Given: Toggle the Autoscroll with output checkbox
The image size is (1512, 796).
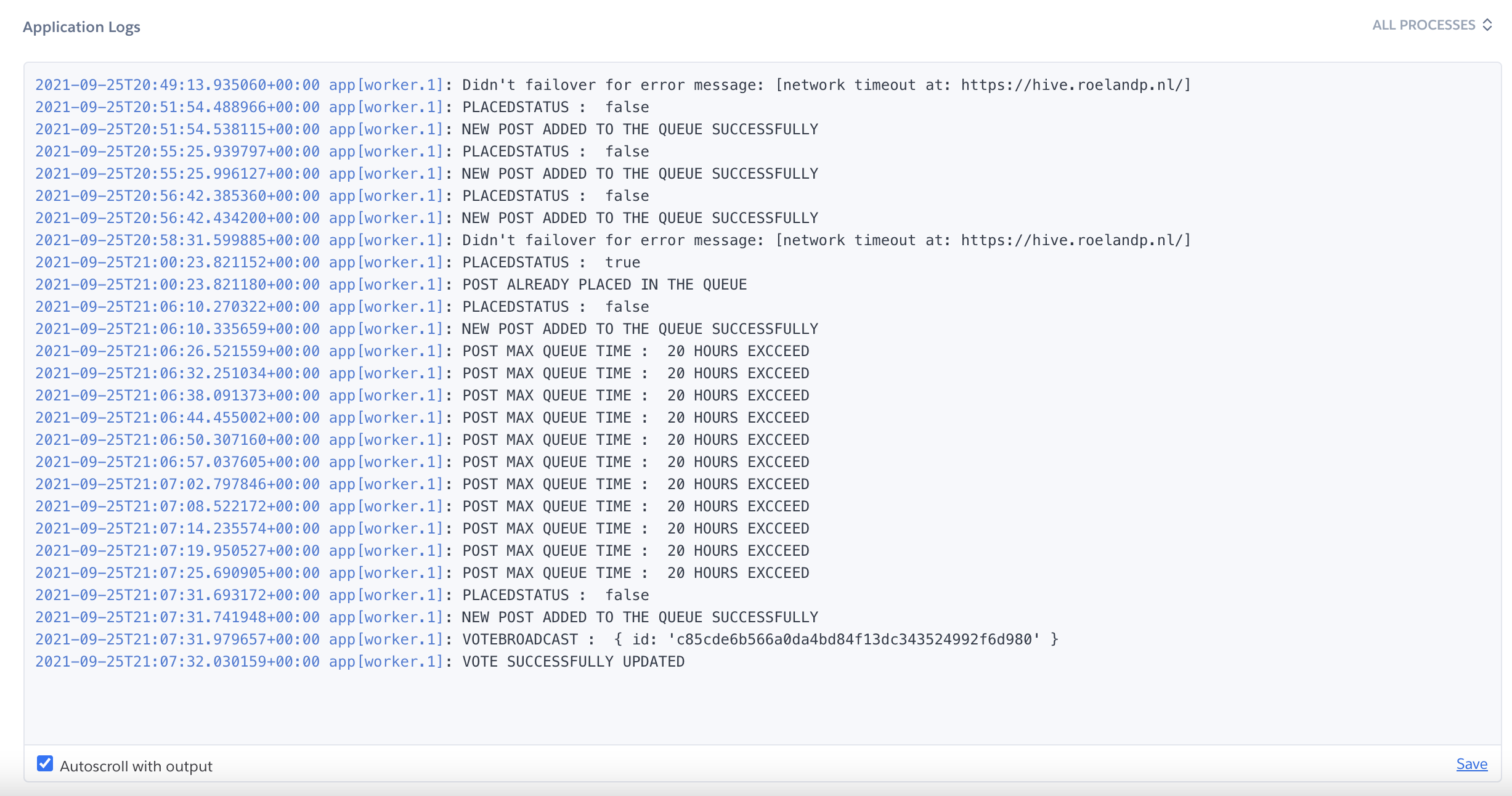Looking at the screenshot, I should (x=45, y=764).
